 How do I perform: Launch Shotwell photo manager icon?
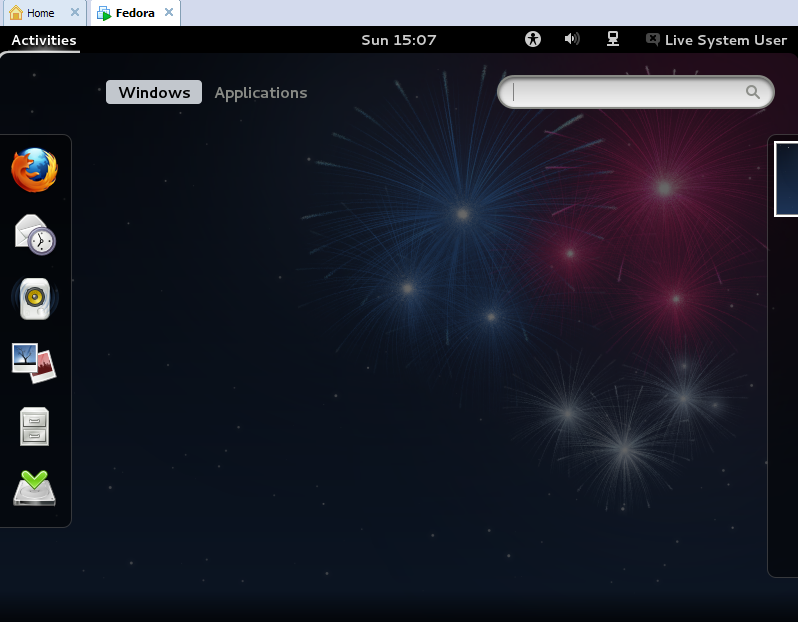(34, 363)
